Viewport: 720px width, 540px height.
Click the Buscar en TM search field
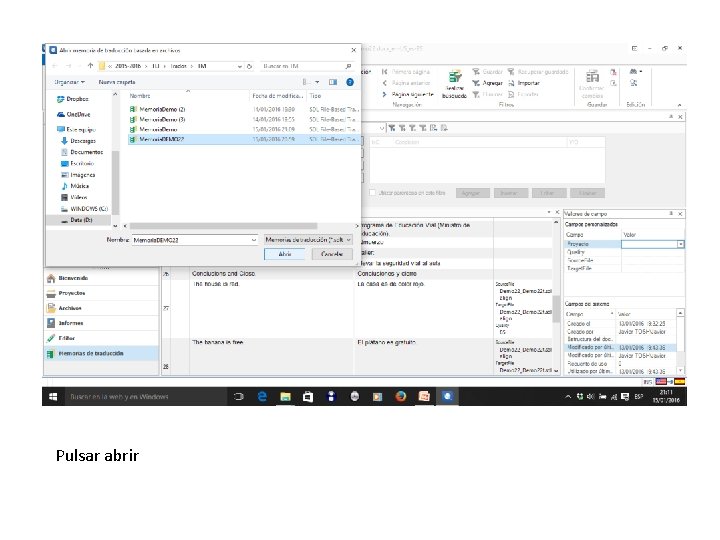(308, 66)
